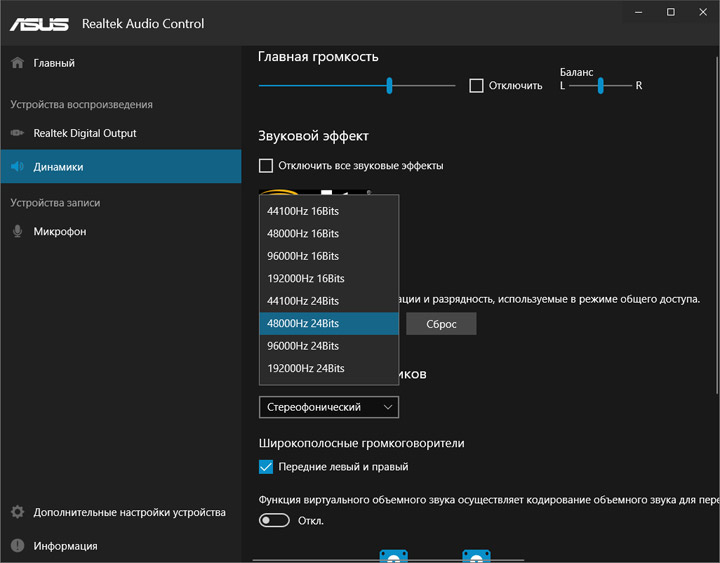Toggle the virtual surround switch Откл.

coord(274,520)
